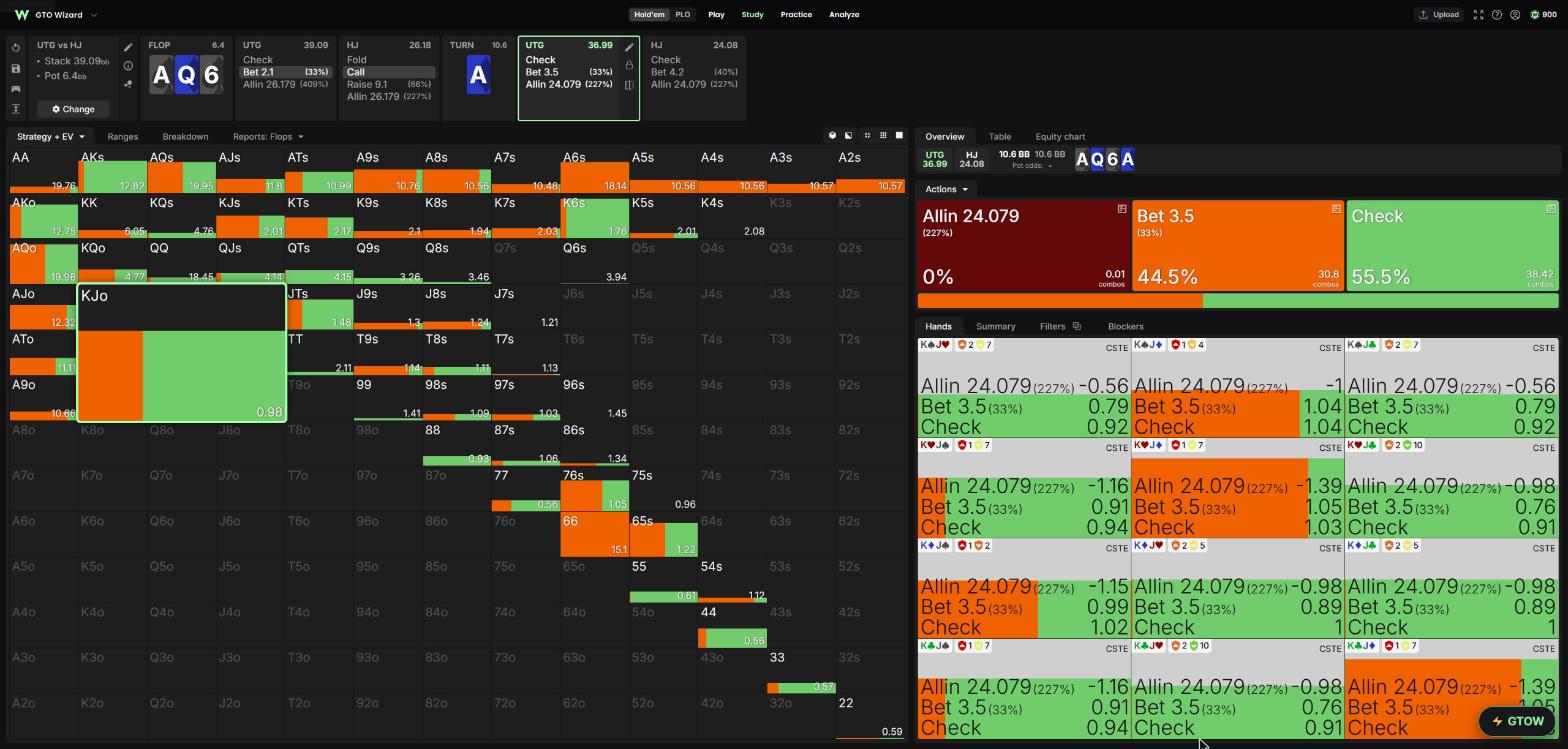Open the info icon beside UTG vs HJ

pyautogui.click(x=128, y=66)
